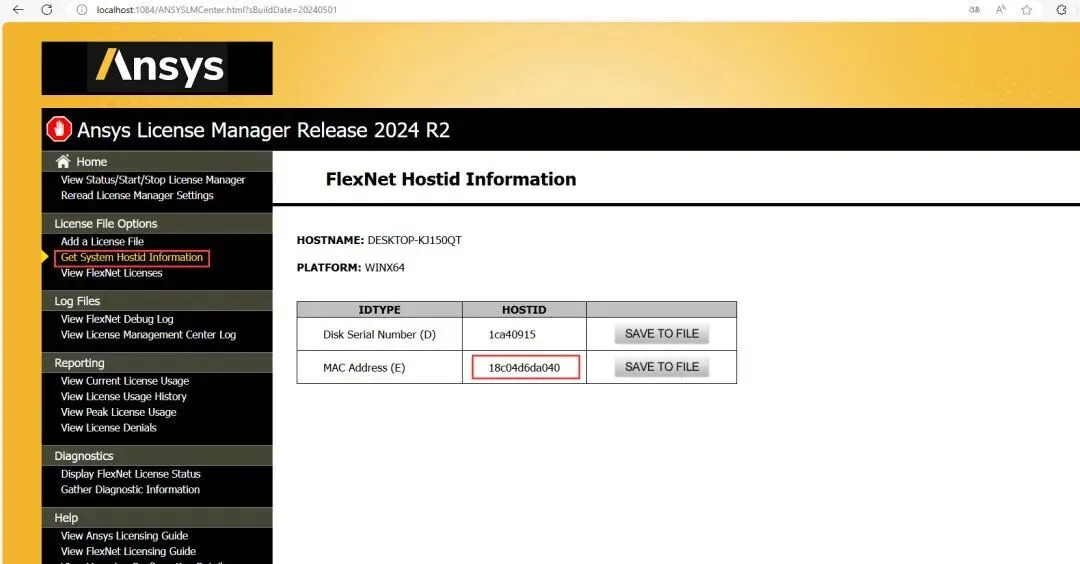The image size is (1080, 564).
Task: Click HOSTID column header
Action: 524,310
